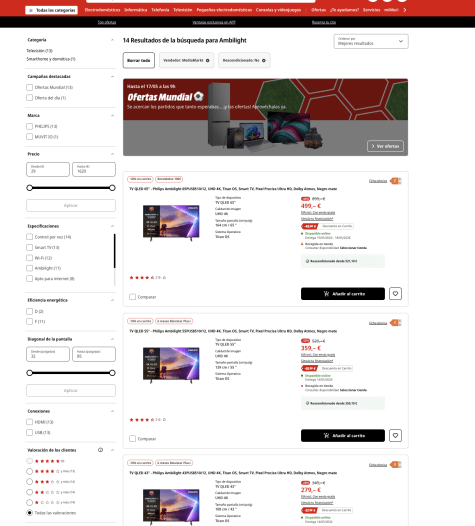This screenshot has height=526, width=475.
Task: Collapse the Campañas destacadas section
Action: point(112,76)
